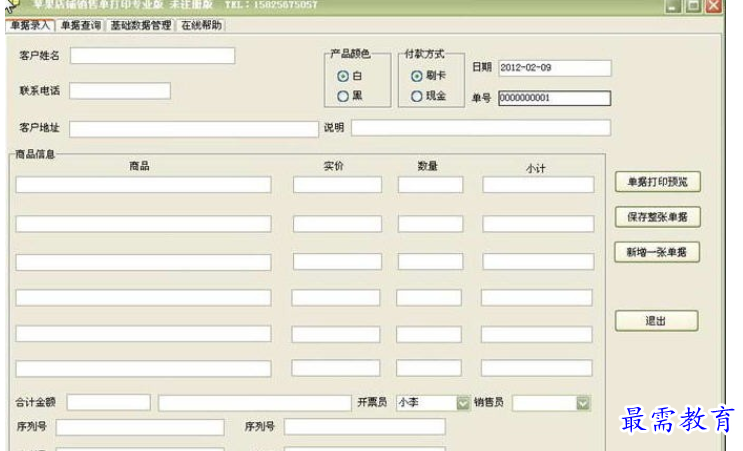Image resolution: width=743 pixels, height=451 pixels.
Task: Click the first row 商品 field
Action: pos(144,185)
